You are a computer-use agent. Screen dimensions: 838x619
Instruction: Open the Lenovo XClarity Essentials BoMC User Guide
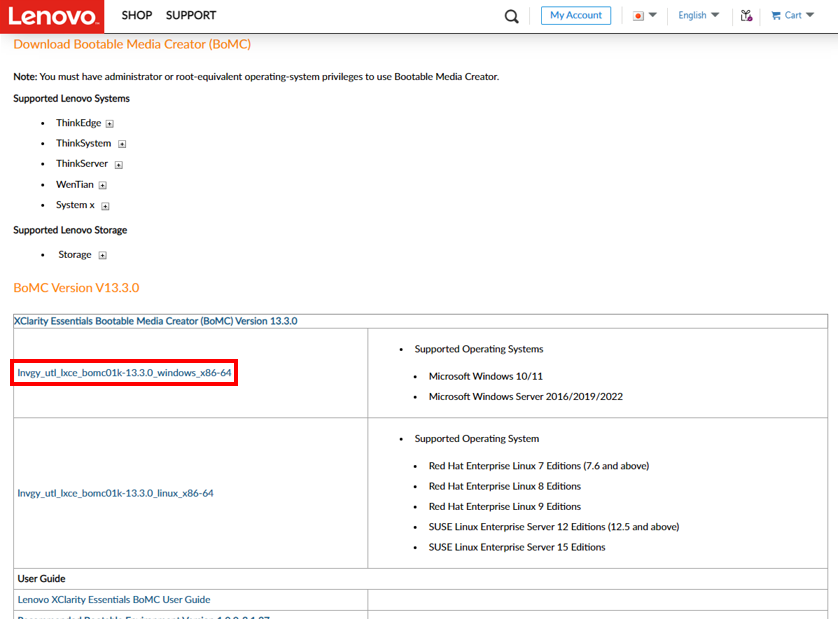pos(113,599)
